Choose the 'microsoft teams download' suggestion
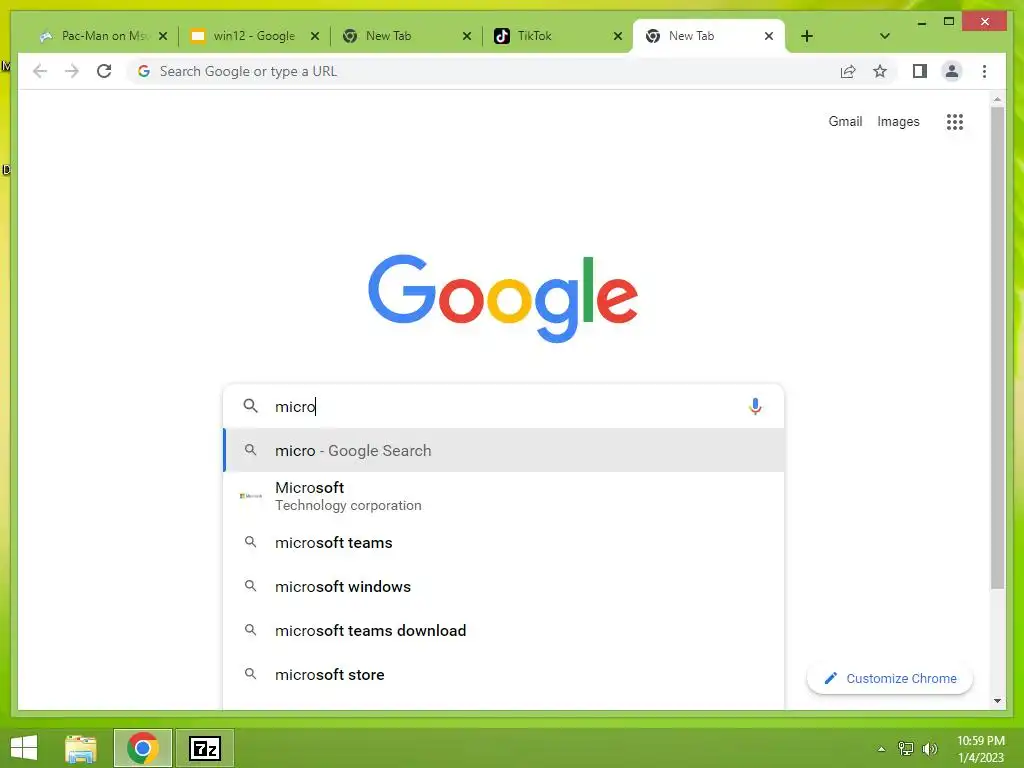Screen dimensions: 1024x768 [503, 630]
